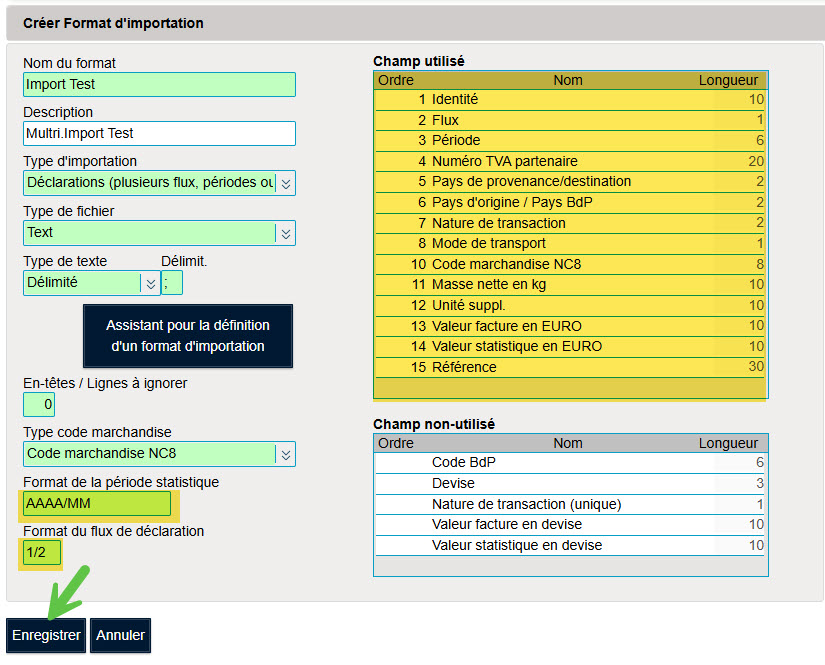Image resolution: width=825 pixels, height=665 pixels.
Task: Click the Nom header of Champ non-utilisé
Action: tap(568, 444)
